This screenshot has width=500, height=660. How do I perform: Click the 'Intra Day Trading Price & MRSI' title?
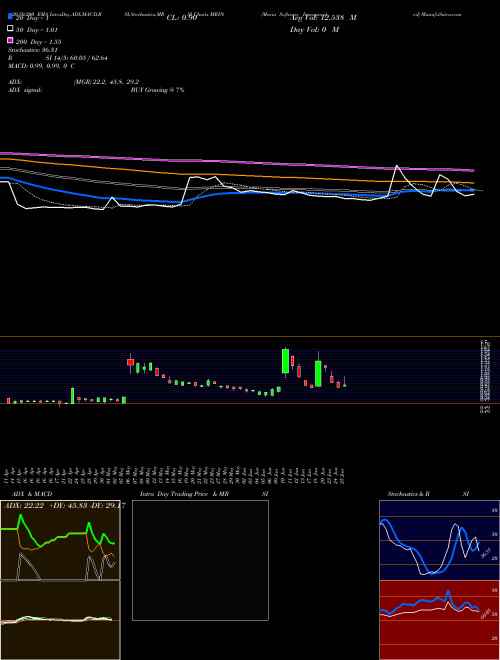pos(204,494)
